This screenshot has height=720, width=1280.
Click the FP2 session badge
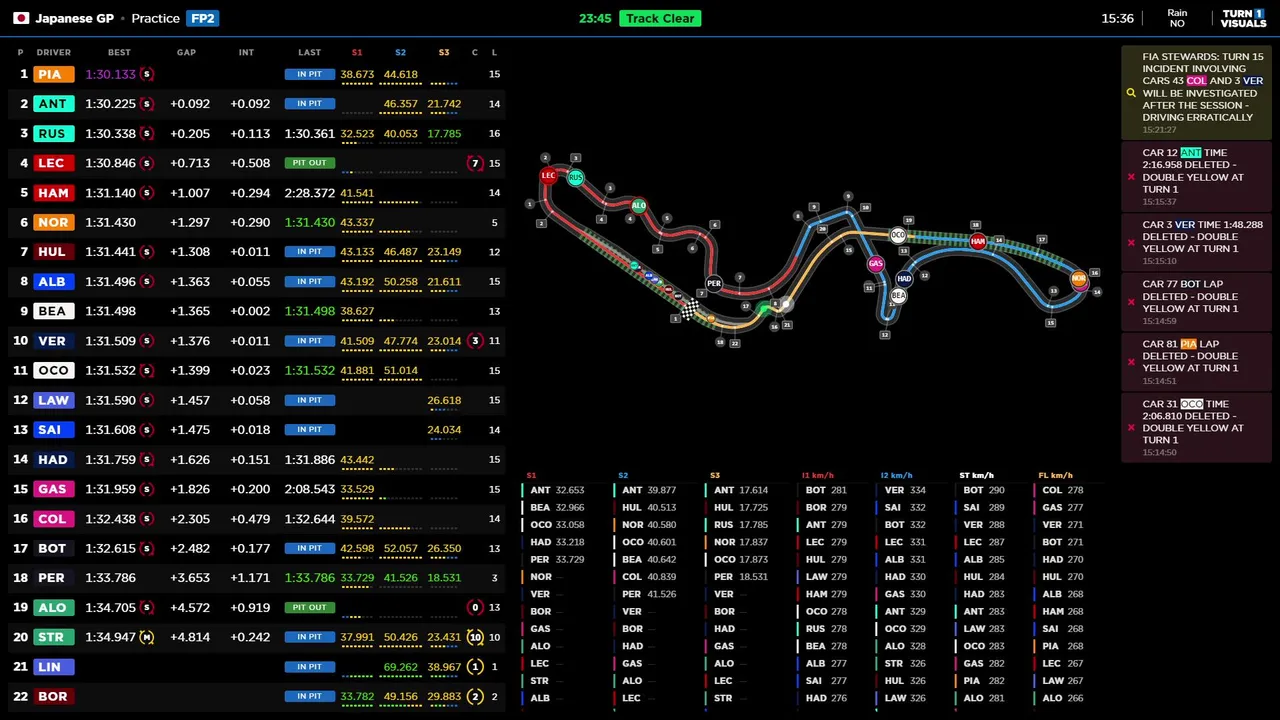click(203, 18)
